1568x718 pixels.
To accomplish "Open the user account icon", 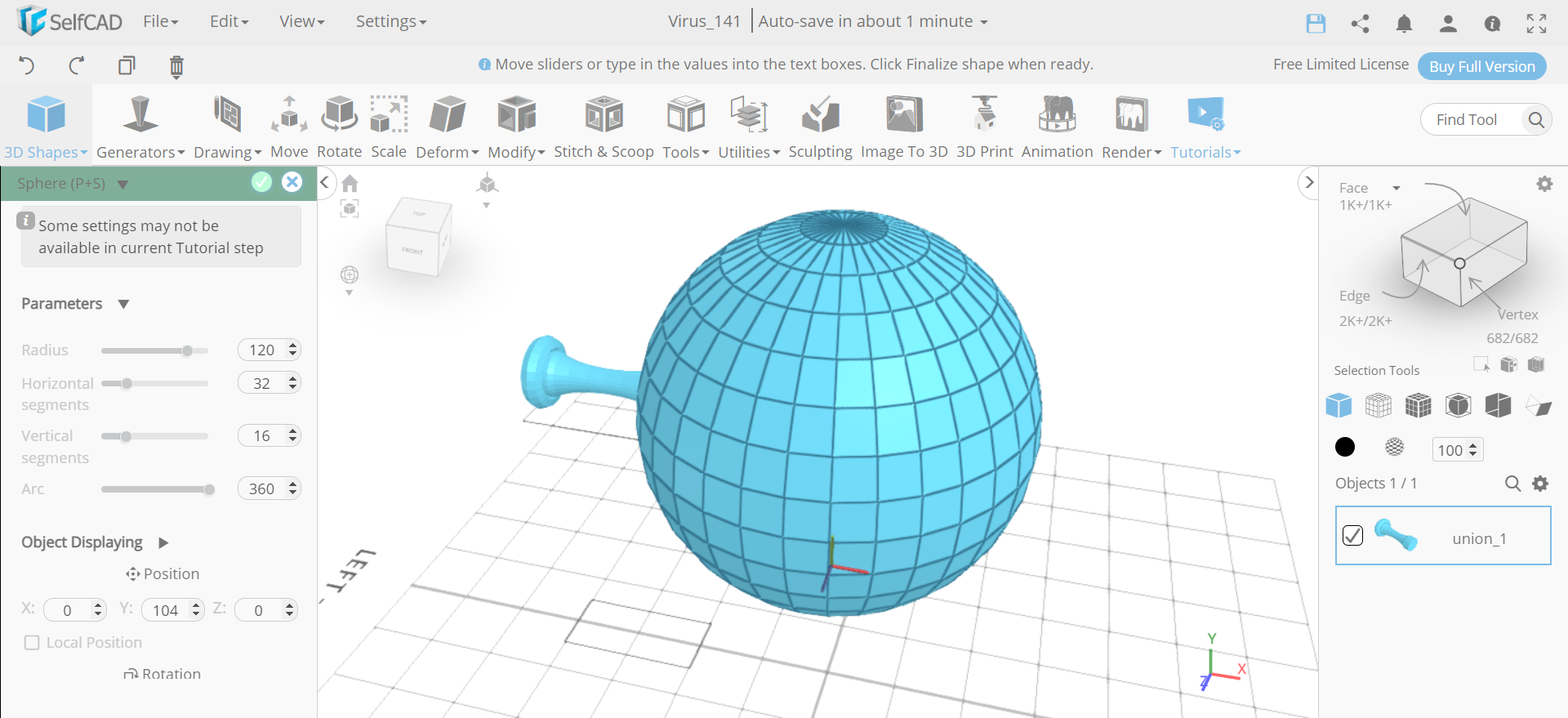I will pyautogui.click(x=1448, y=23).
